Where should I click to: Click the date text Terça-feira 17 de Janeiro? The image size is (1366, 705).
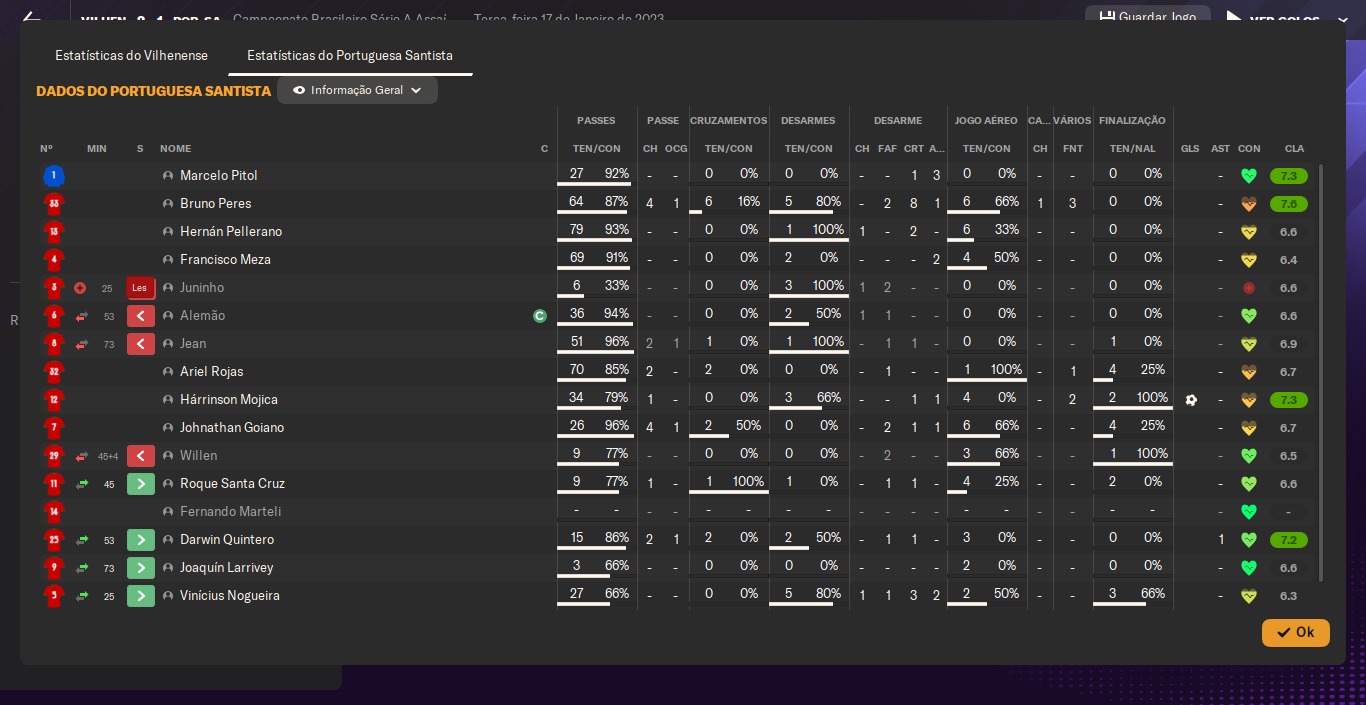point(569,19)
